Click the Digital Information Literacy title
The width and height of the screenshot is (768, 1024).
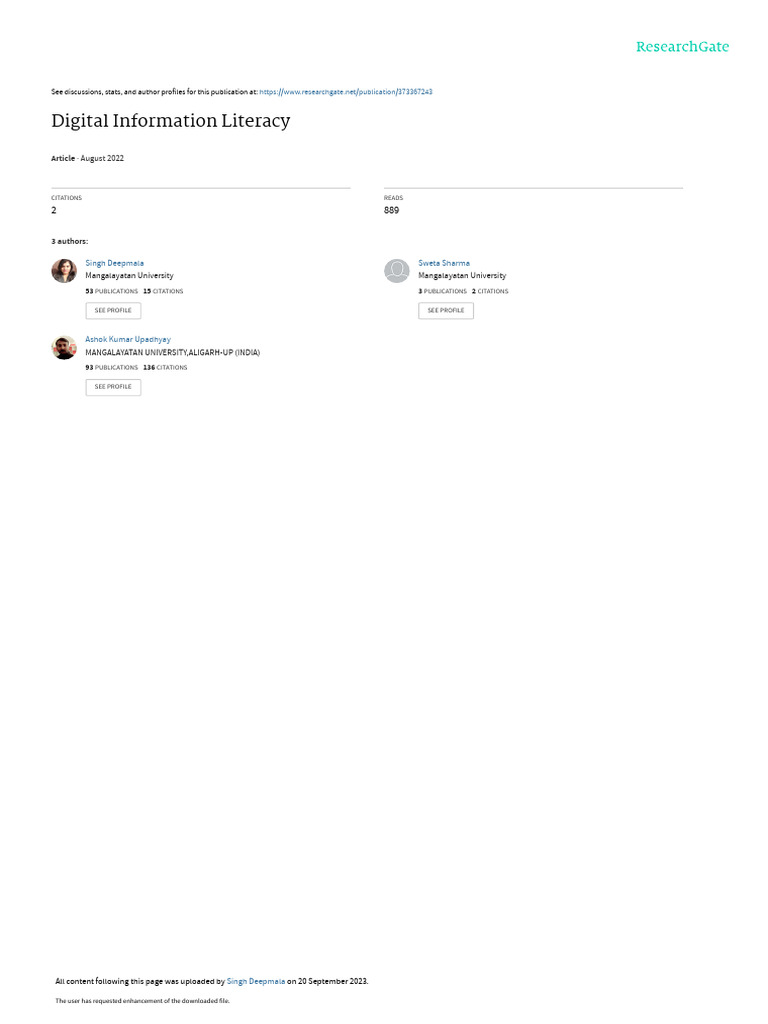tap(170, 121)
